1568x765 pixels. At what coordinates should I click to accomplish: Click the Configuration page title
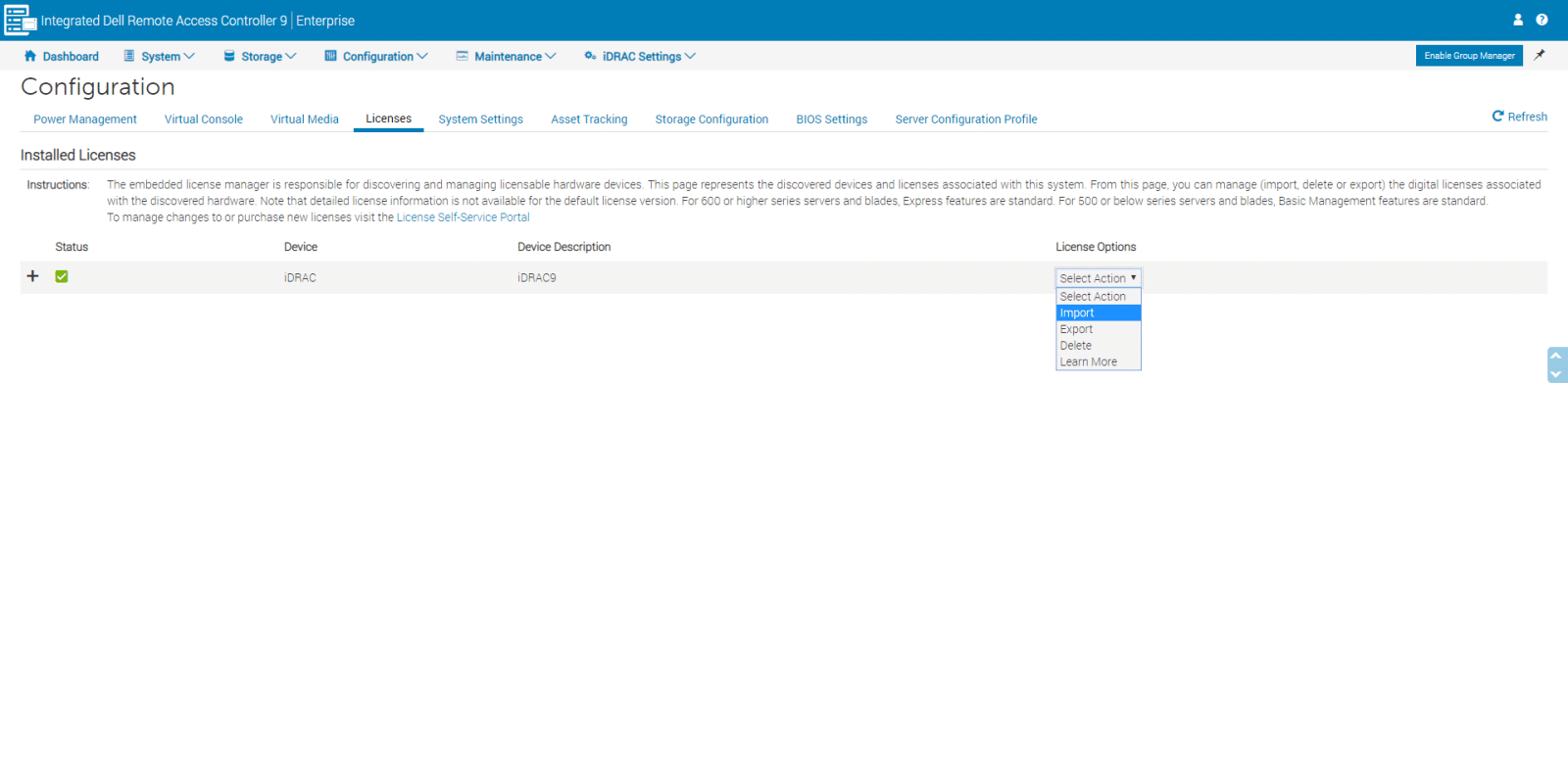pyautogui.click(x=98, y=87)
